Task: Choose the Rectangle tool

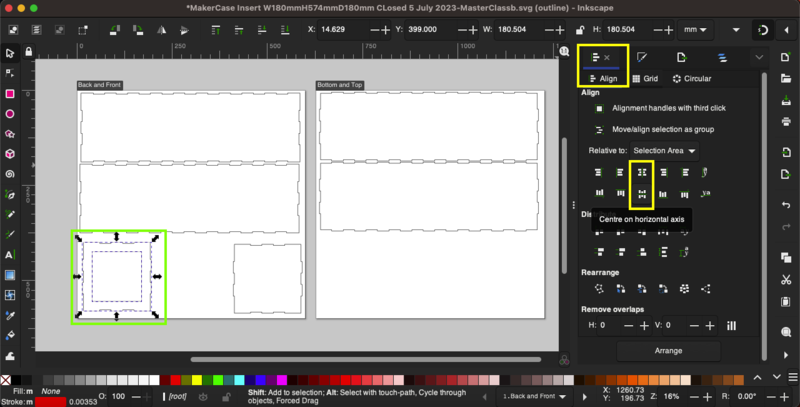Action: pos(9,94)
